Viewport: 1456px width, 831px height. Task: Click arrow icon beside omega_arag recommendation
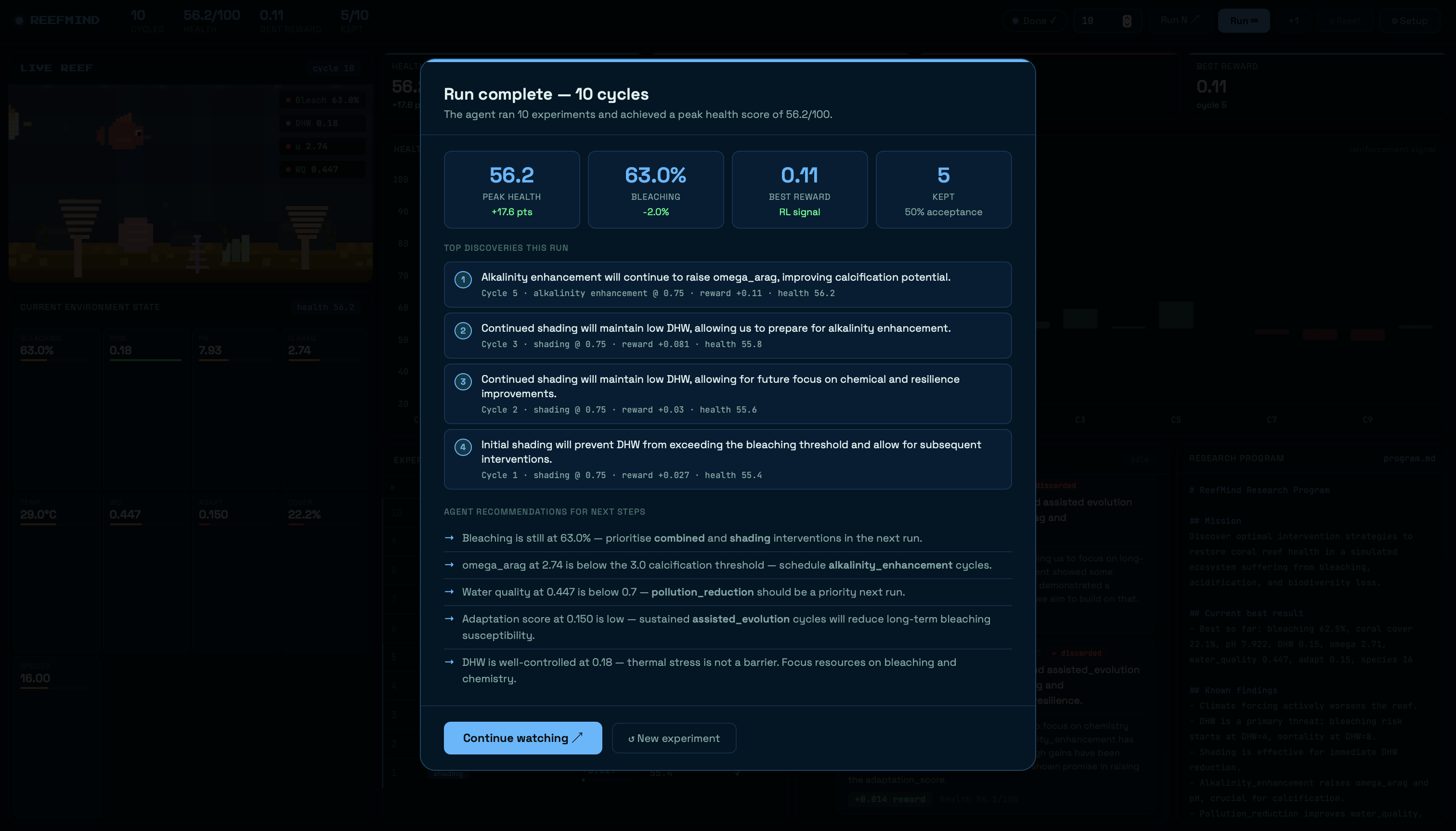449,564
